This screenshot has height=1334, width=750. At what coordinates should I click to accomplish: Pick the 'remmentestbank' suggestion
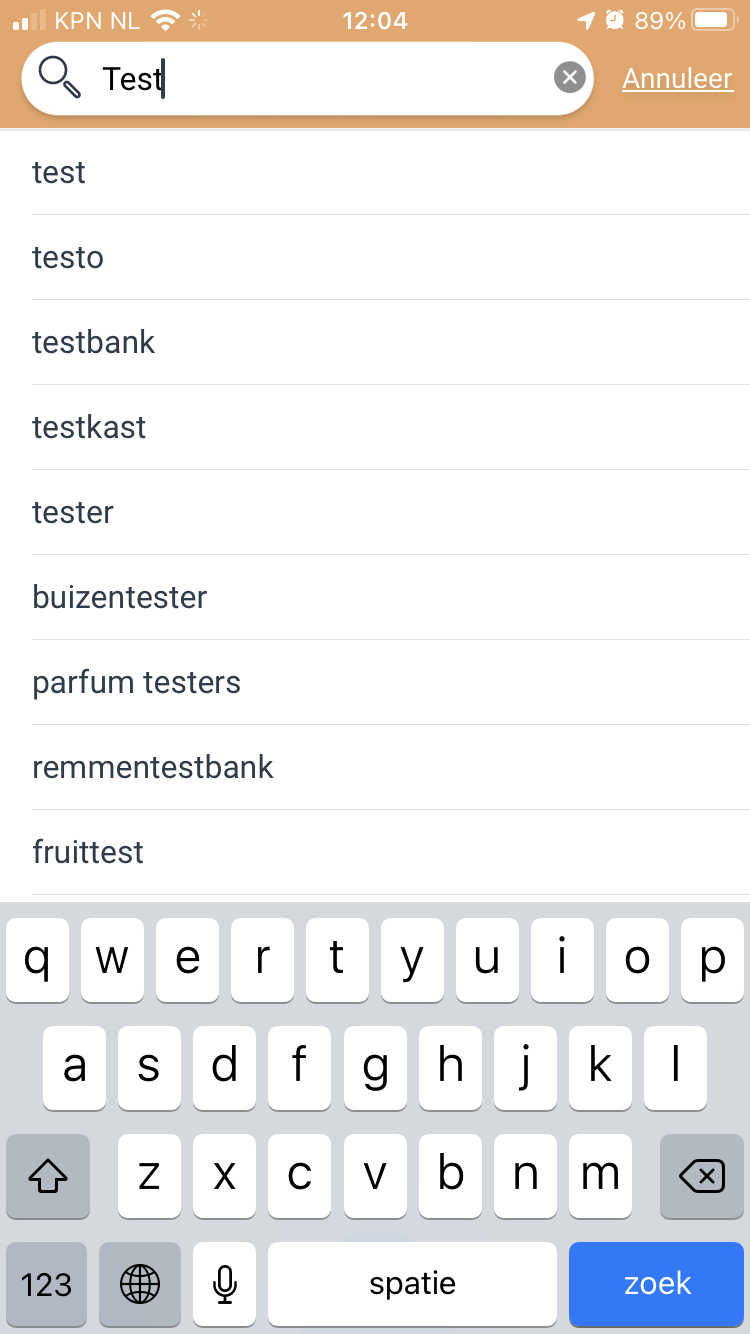(x=391, y=767)
